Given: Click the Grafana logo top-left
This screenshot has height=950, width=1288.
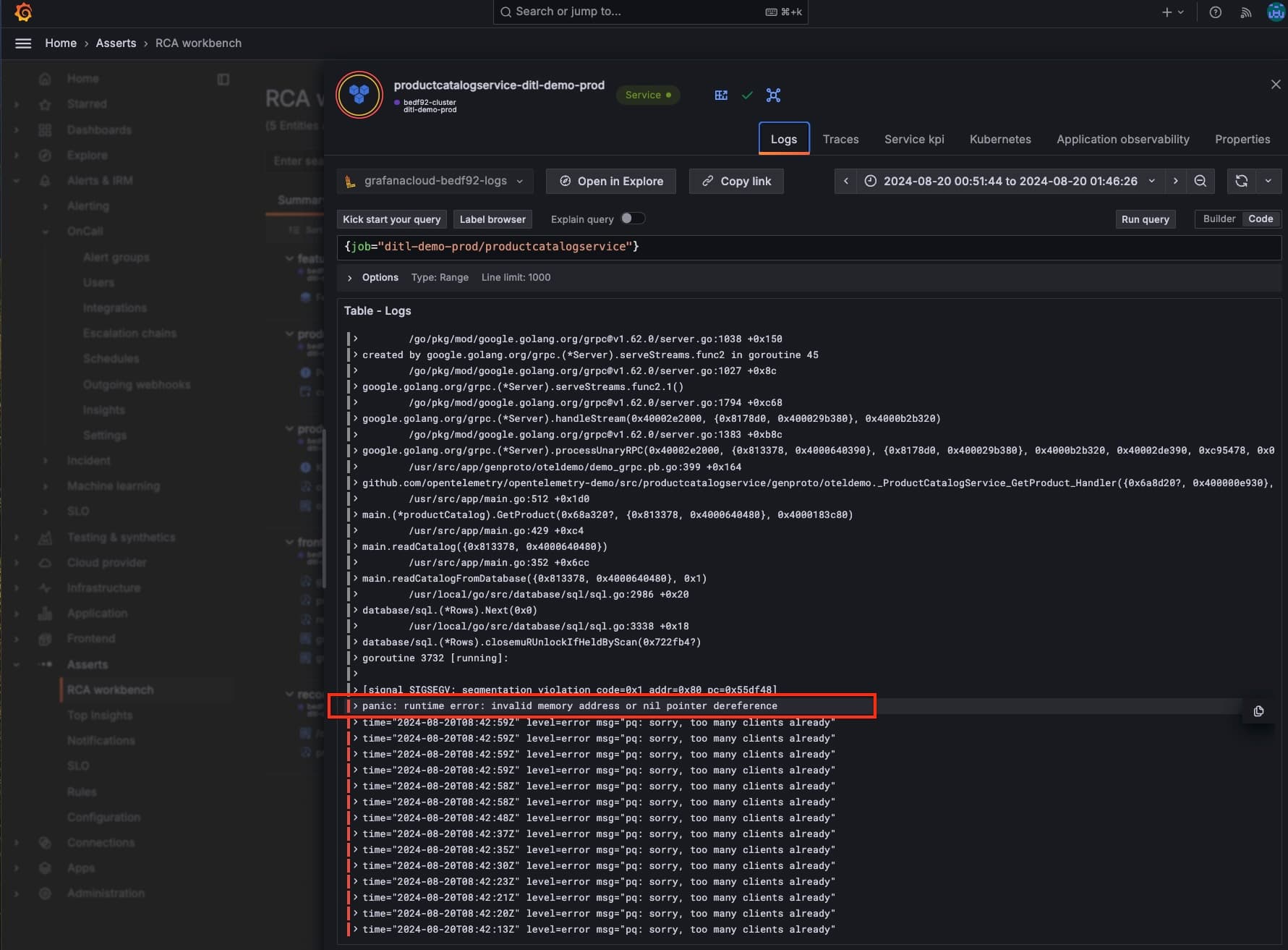Looking at the screenshot, I should pyautogui.click(x=23, y=12).
